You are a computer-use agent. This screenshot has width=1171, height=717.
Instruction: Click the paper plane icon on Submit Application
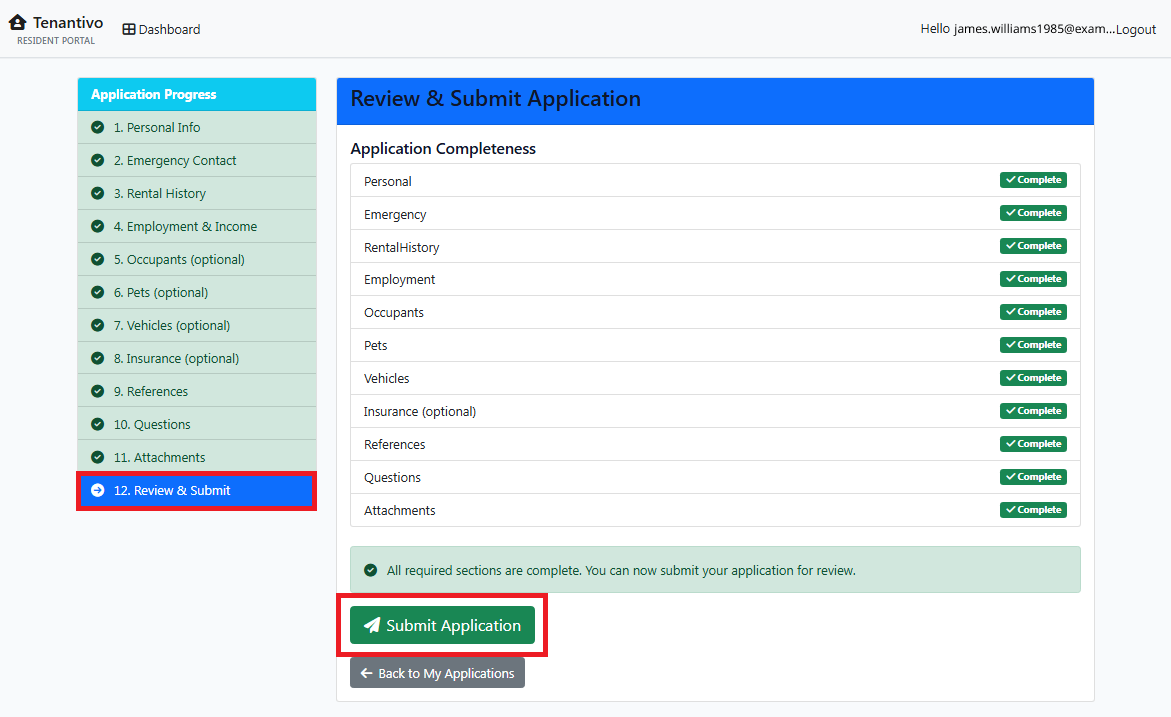click(372, 625)
